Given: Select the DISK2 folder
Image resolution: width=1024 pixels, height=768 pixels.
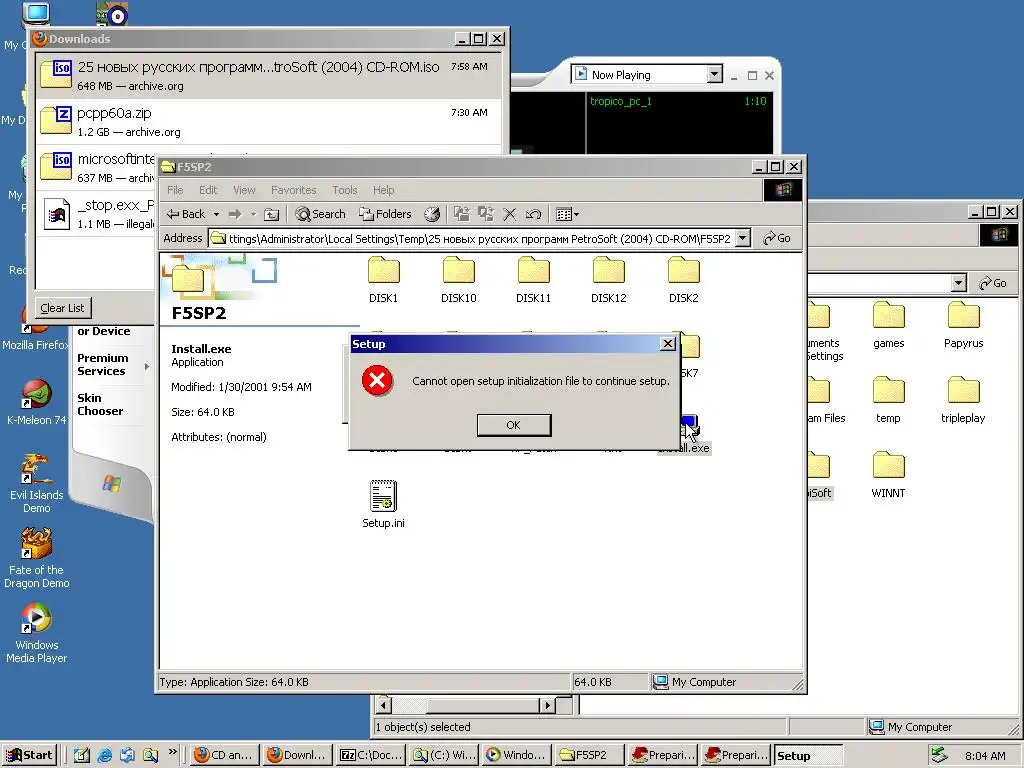Looking at the screenshot, I should 684,280.
